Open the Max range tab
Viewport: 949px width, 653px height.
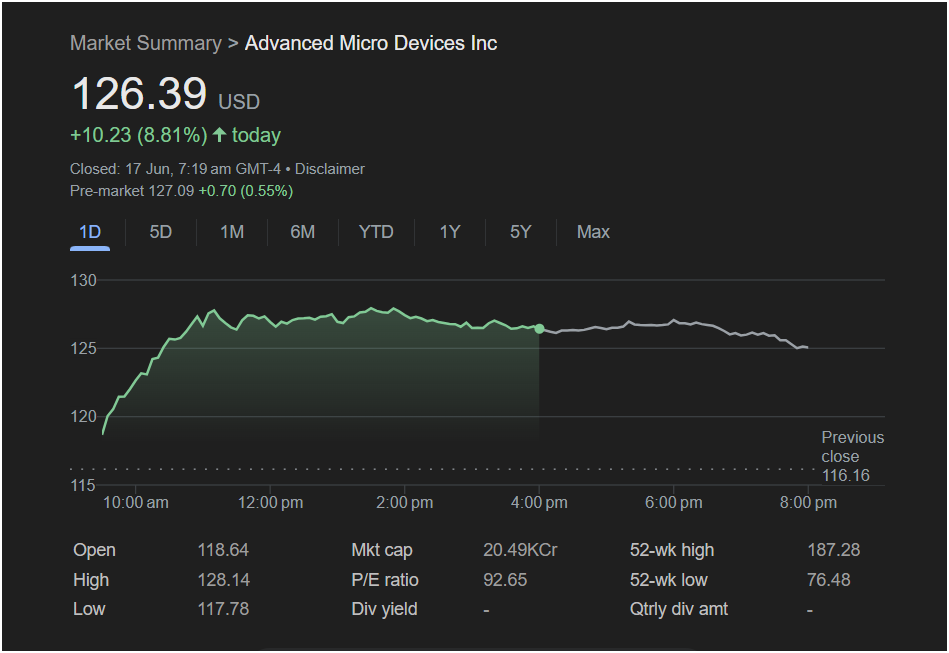(593, 232)
